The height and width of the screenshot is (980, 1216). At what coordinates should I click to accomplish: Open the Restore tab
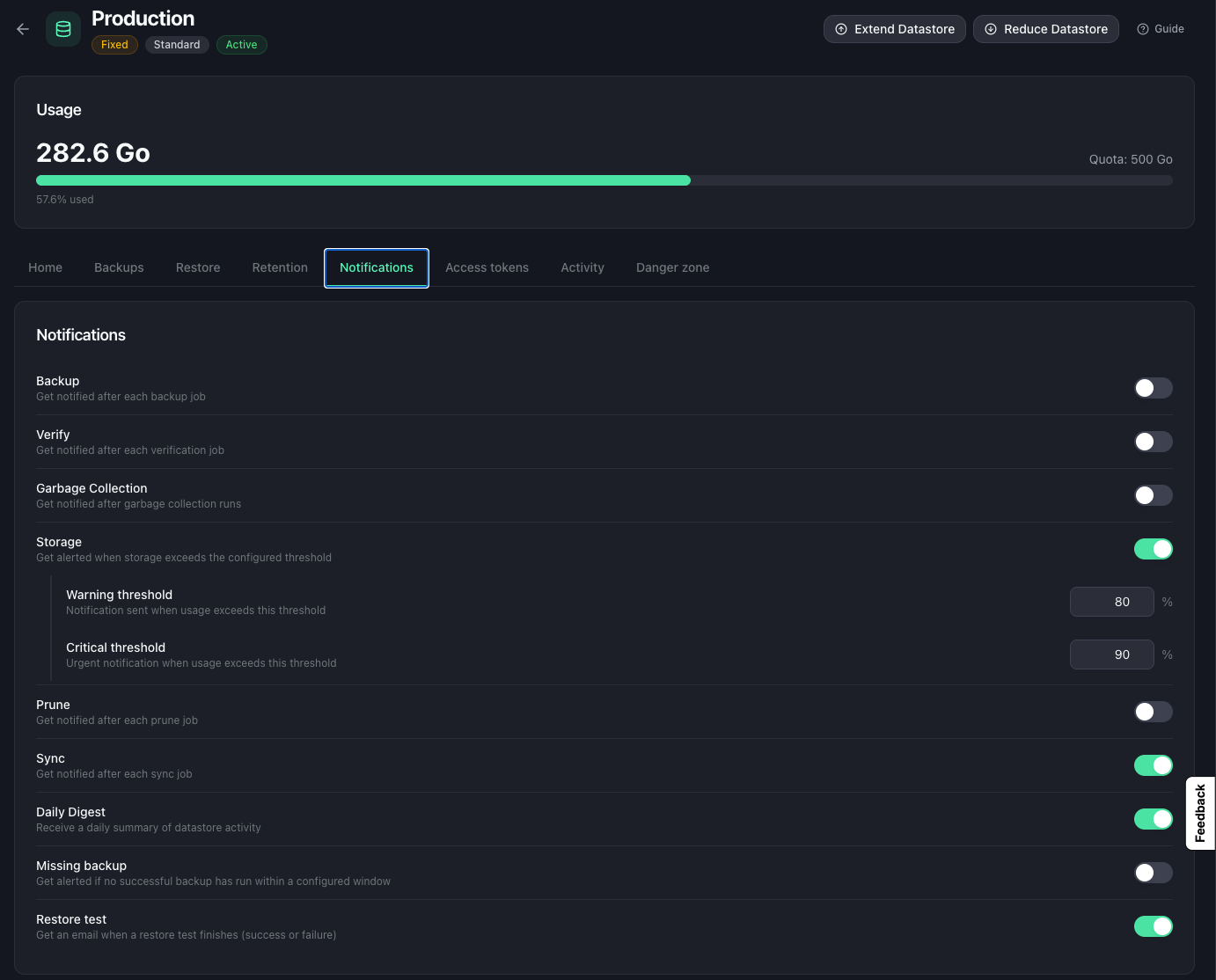pyautogui.click(x=198, y=267)
